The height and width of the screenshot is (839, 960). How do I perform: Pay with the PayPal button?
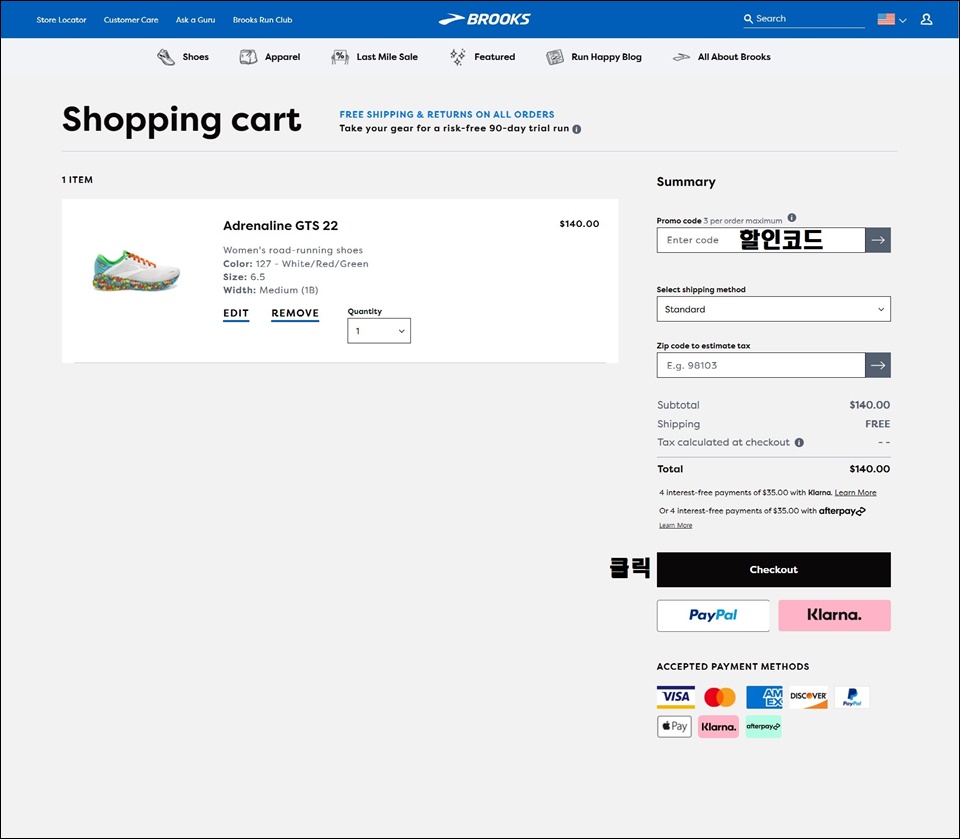tap(713, 615)
